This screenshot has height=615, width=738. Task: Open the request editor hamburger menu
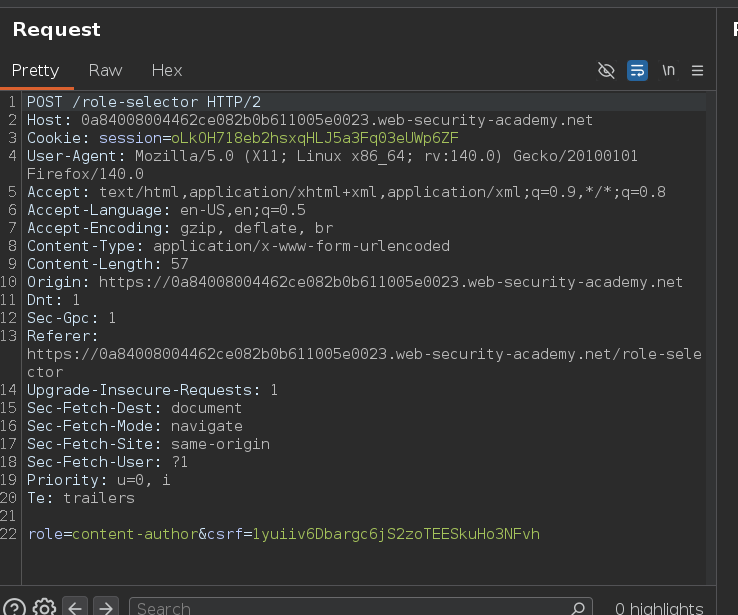[698, 71]
